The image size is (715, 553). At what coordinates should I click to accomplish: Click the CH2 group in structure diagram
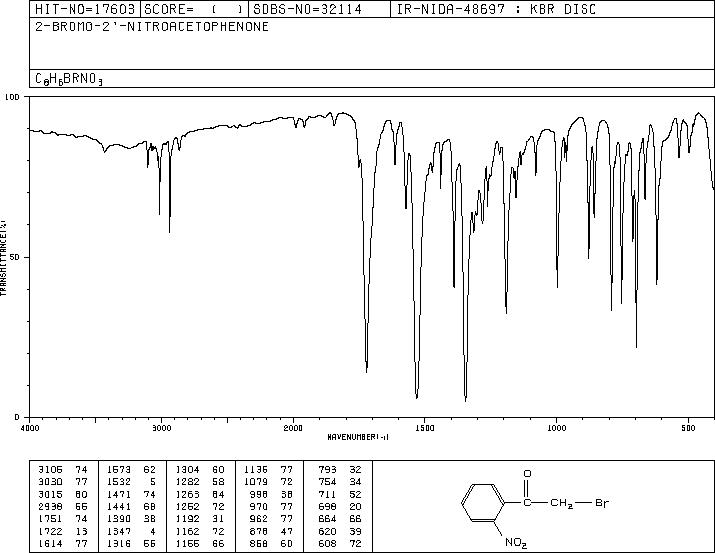click(x=561, y=503)
